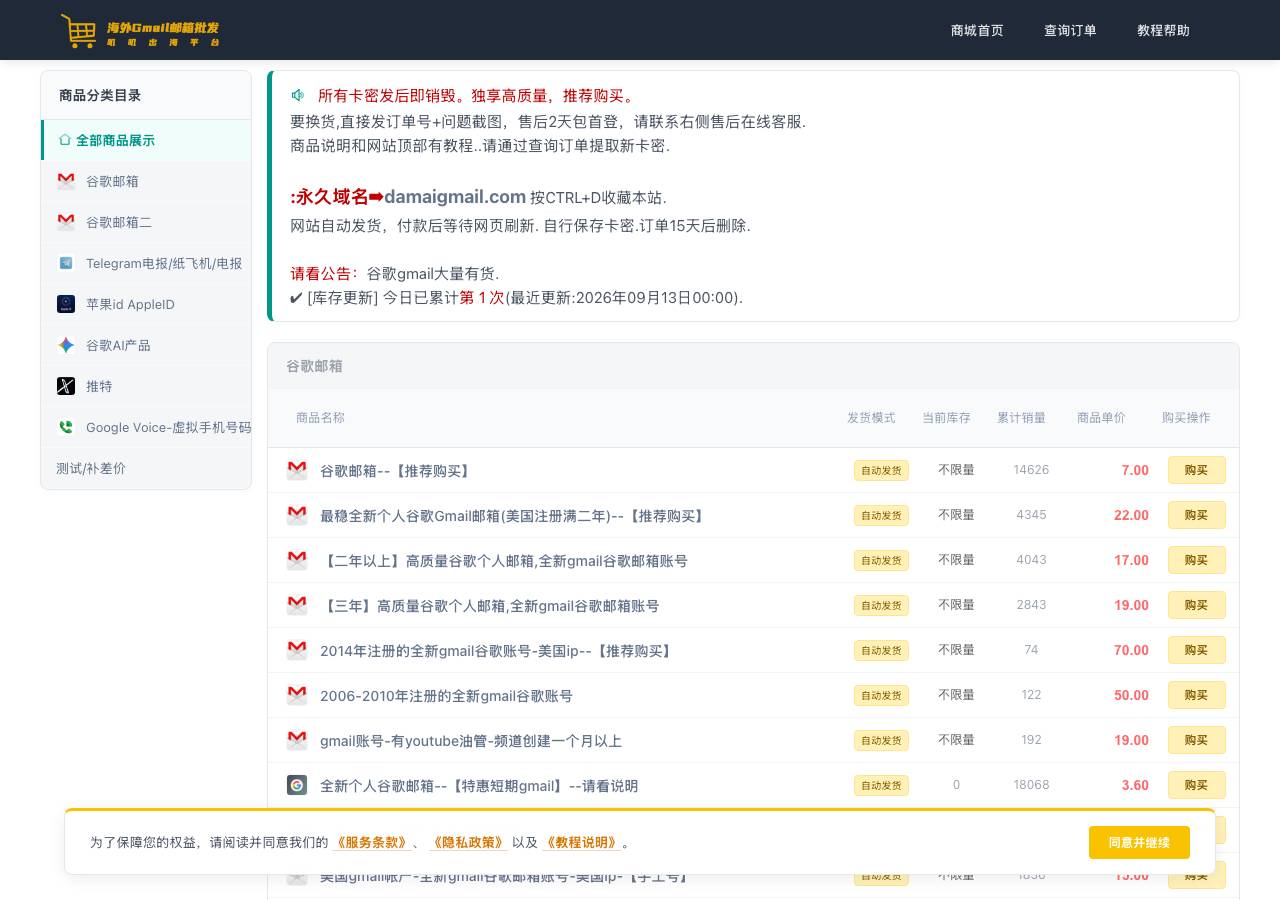This screenshot has width=1280, height=900.
Task: Open the 《服务条款》 link
Action: click(371, 842)
